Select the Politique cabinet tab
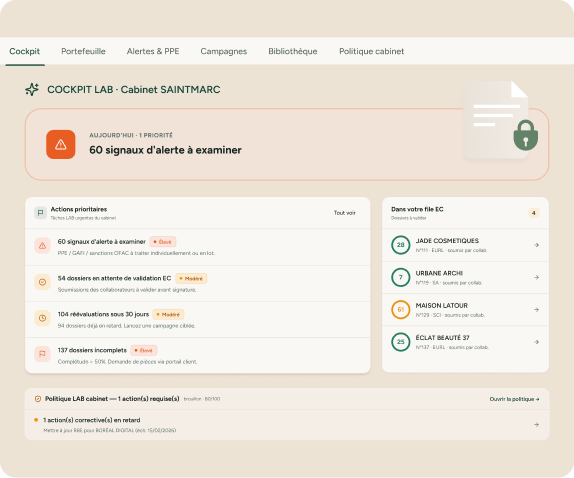Viewport: 574px width, 478px height. point(372,51)
